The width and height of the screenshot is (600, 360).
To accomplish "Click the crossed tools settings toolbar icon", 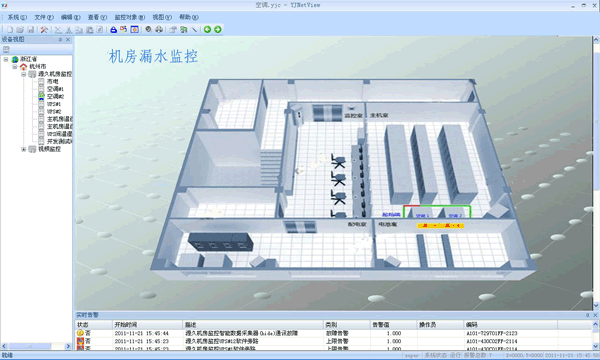I will (44, 29).
